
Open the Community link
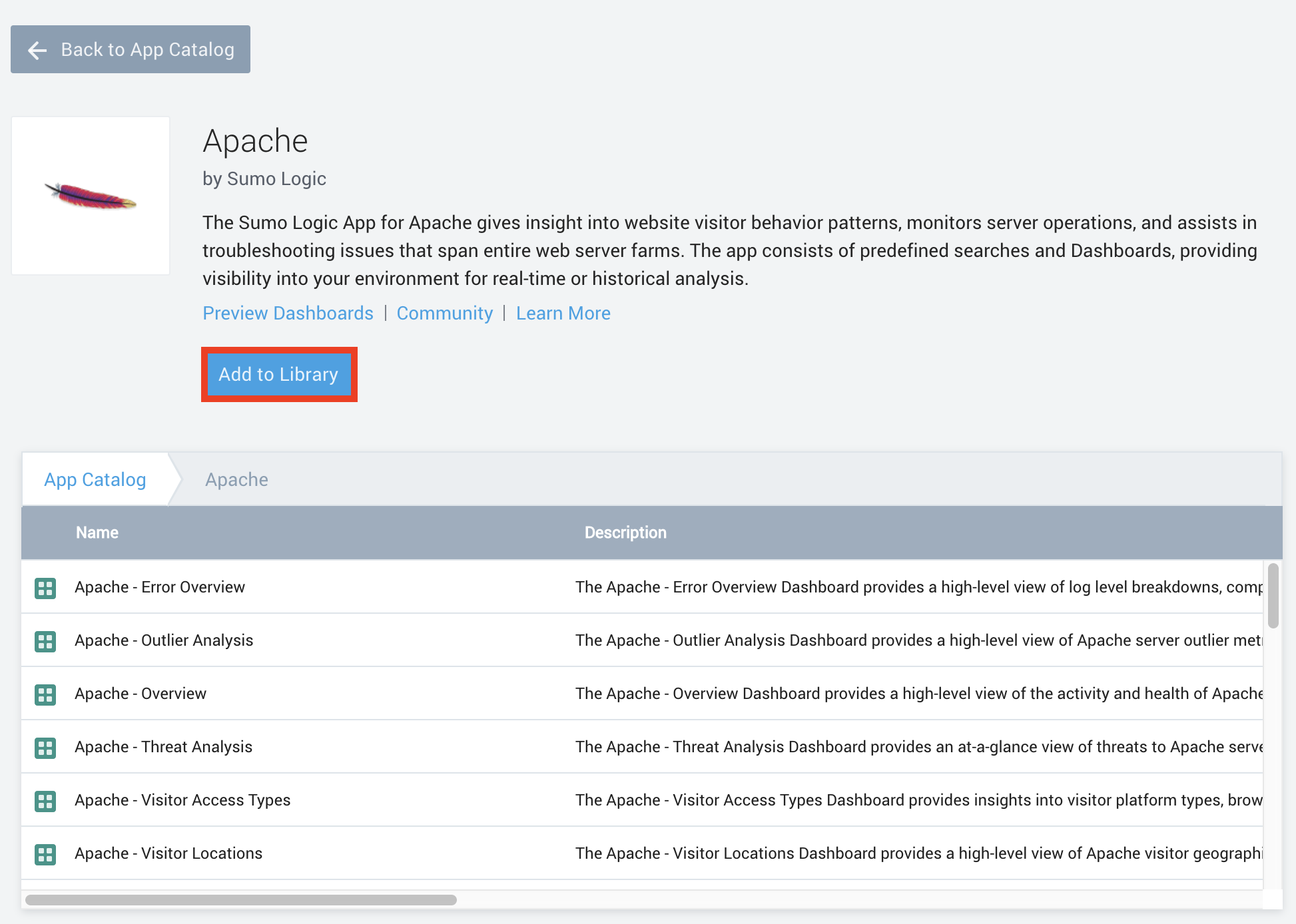click(445, 313)
